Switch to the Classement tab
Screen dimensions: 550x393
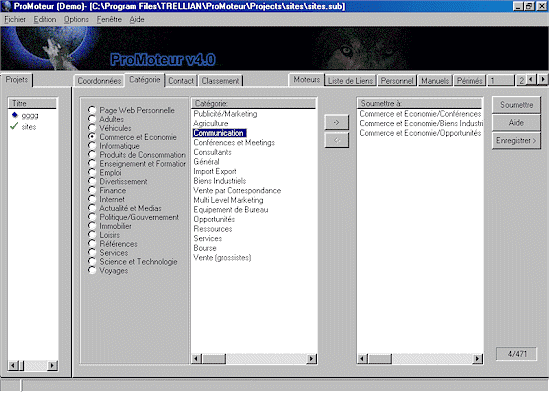pos(220,81)
